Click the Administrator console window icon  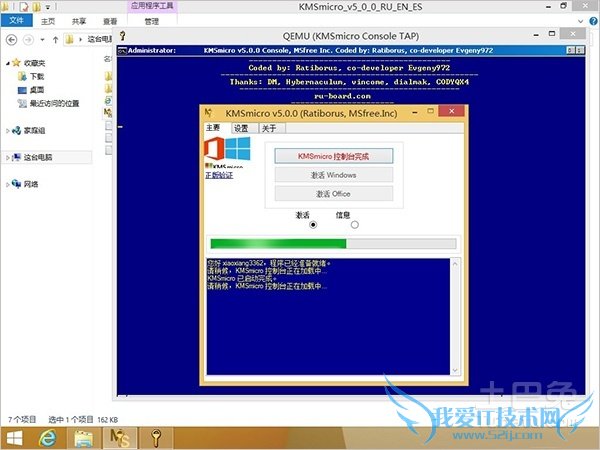pyautogui.click(x=122, y=50)
